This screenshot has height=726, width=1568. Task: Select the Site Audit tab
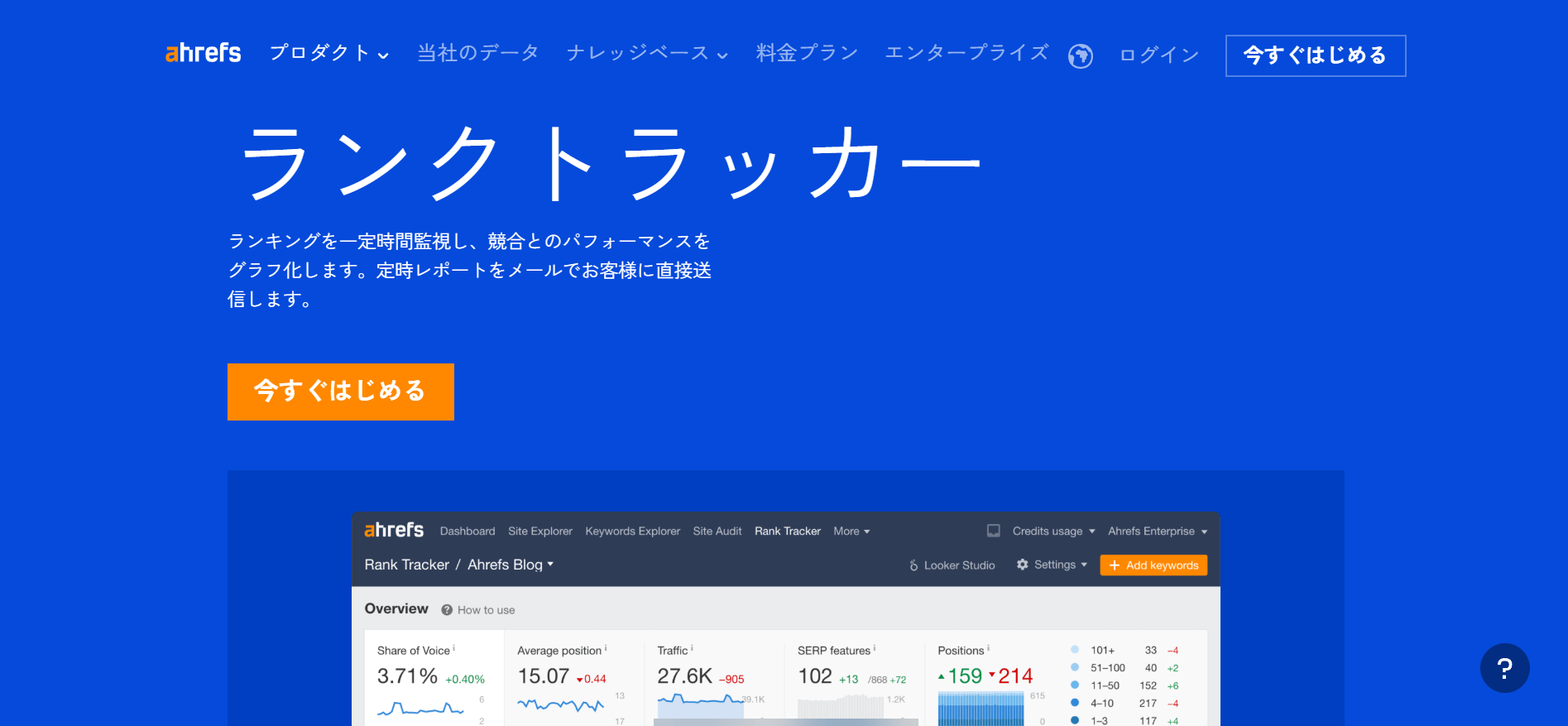coord(717,531)
